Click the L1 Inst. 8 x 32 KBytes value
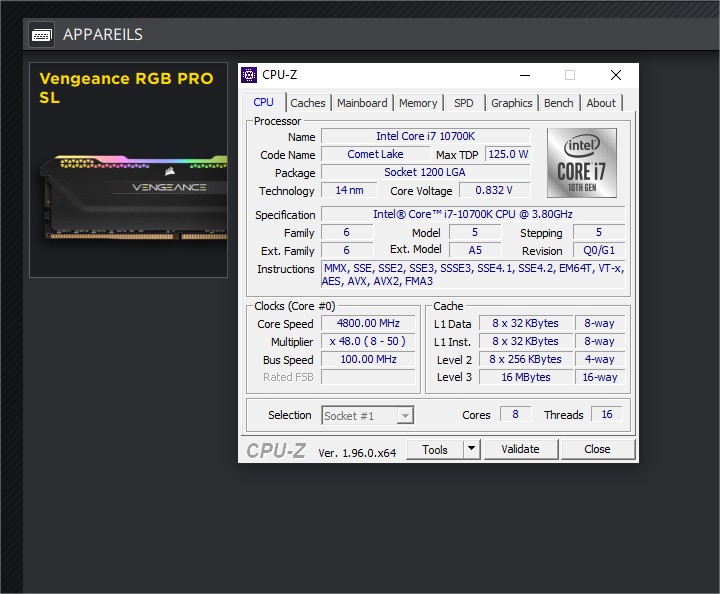The width and height of the screenshot is (720, 594). (526, 341)
